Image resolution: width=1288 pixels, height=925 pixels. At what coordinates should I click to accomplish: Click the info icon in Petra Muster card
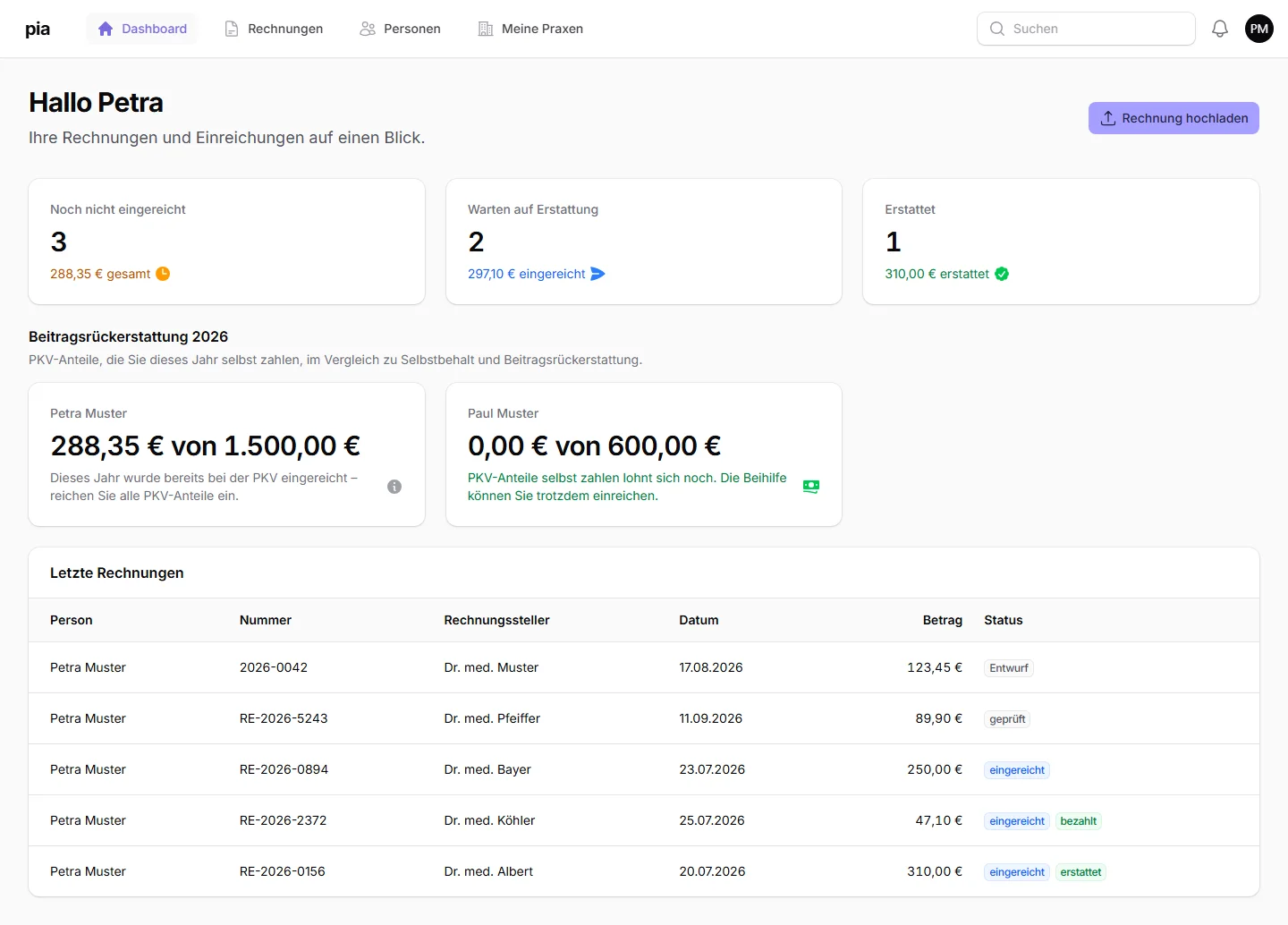pos(394,487)
